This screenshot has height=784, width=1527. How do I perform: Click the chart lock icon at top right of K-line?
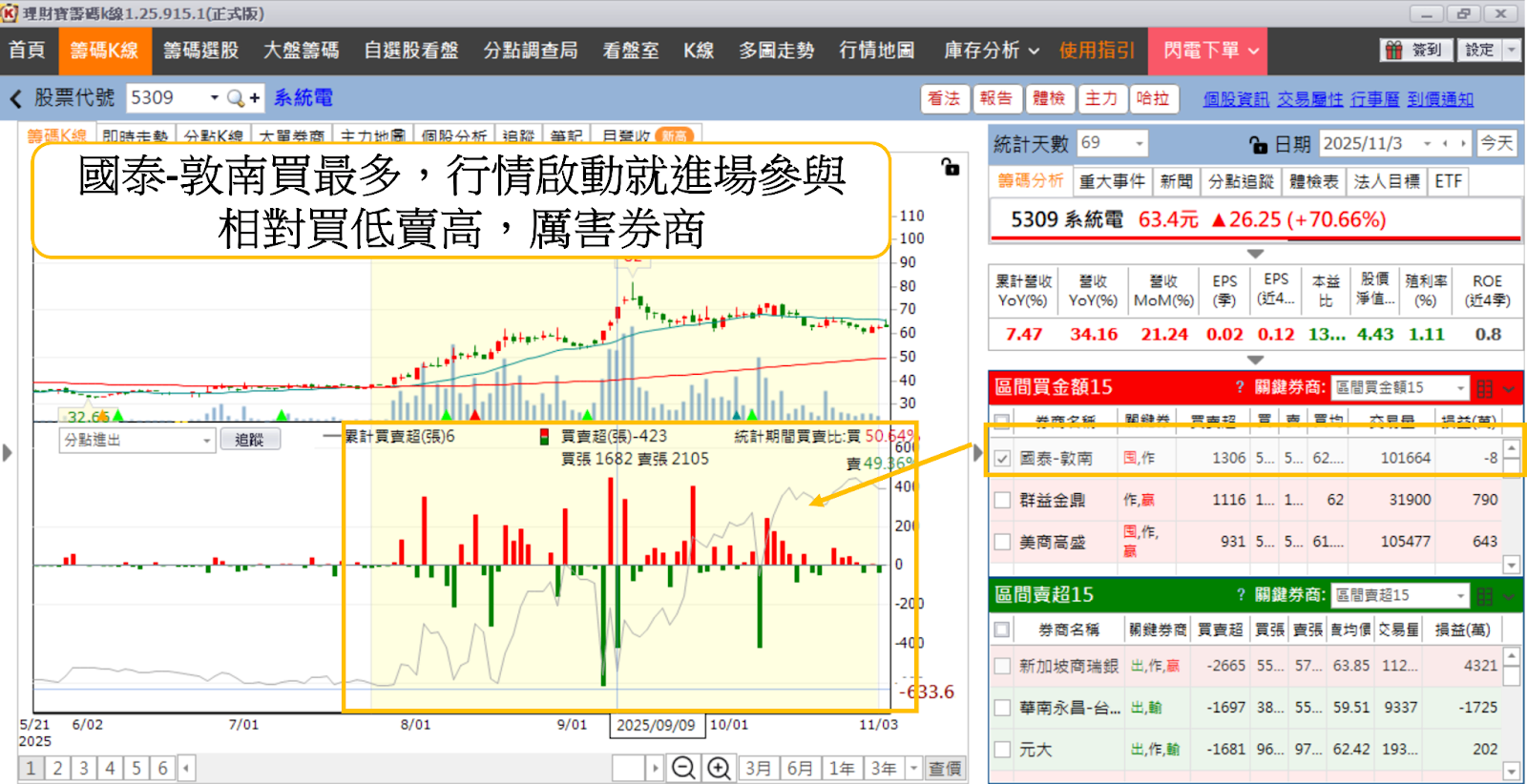[x=951, y=167]
